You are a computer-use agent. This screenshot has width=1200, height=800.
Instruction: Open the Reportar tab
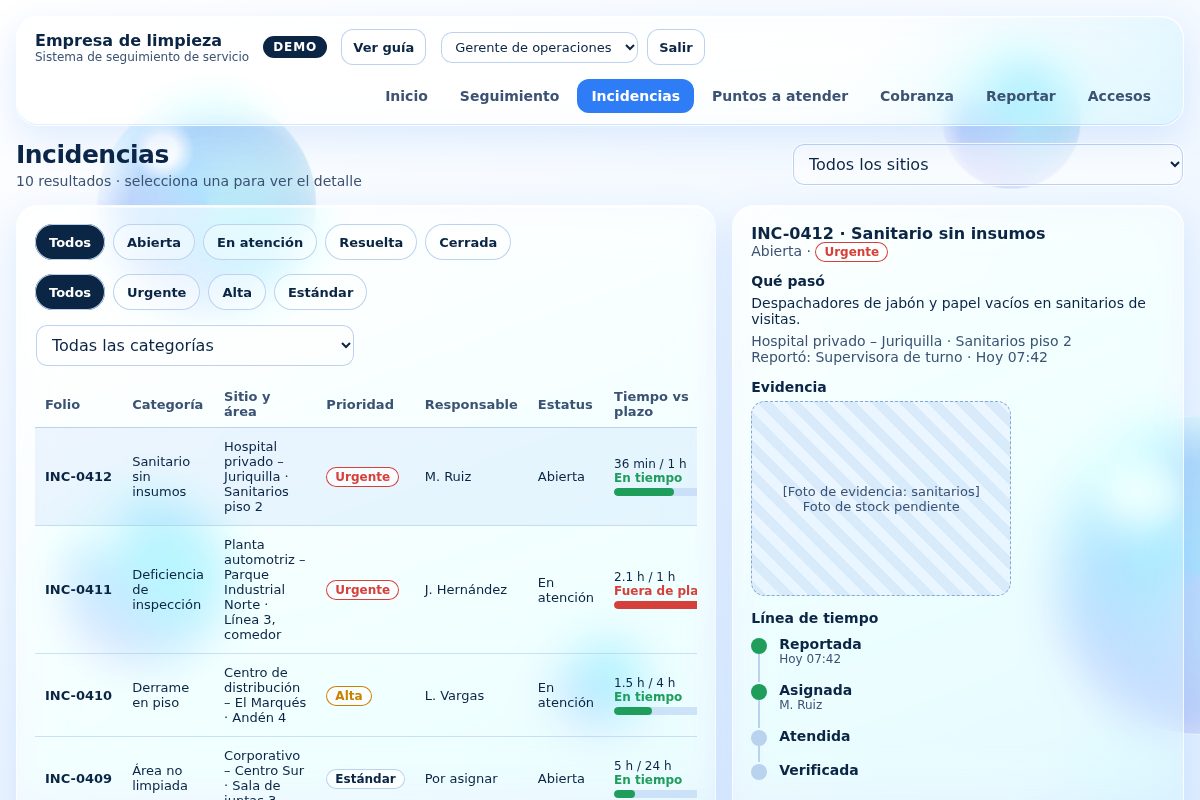[x=1021, y=96]
